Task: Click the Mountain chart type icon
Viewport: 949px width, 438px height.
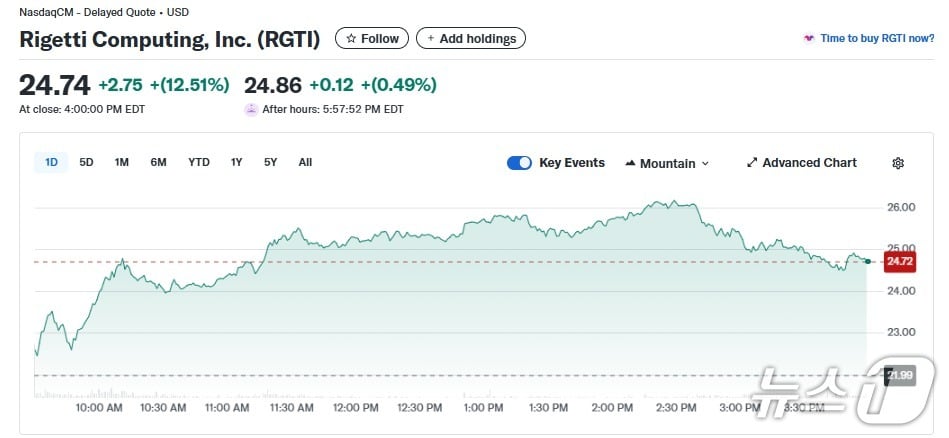Action: click(x=630, y=163)
